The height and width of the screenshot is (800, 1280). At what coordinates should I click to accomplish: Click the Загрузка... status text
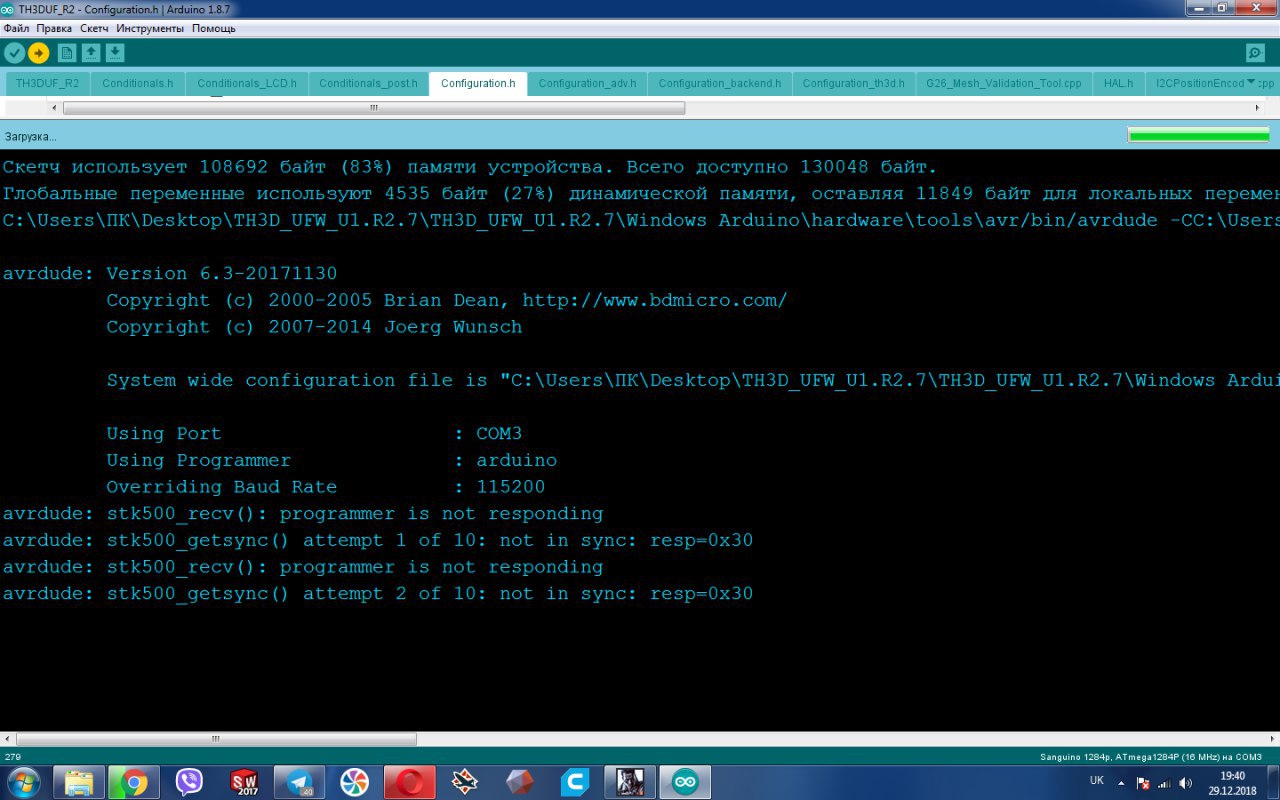[31, 136]
